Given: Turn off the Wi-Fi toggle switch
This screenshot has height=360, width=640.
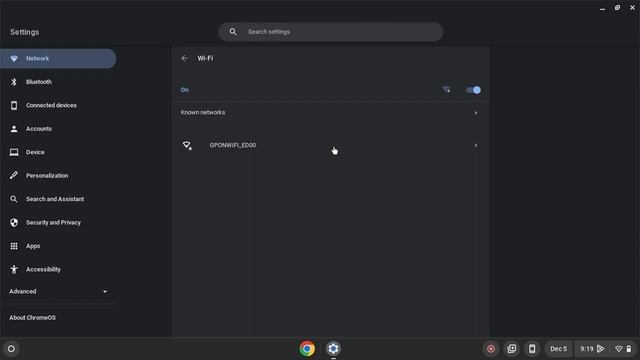Looking at the screenshot, I should click(473, 90).
